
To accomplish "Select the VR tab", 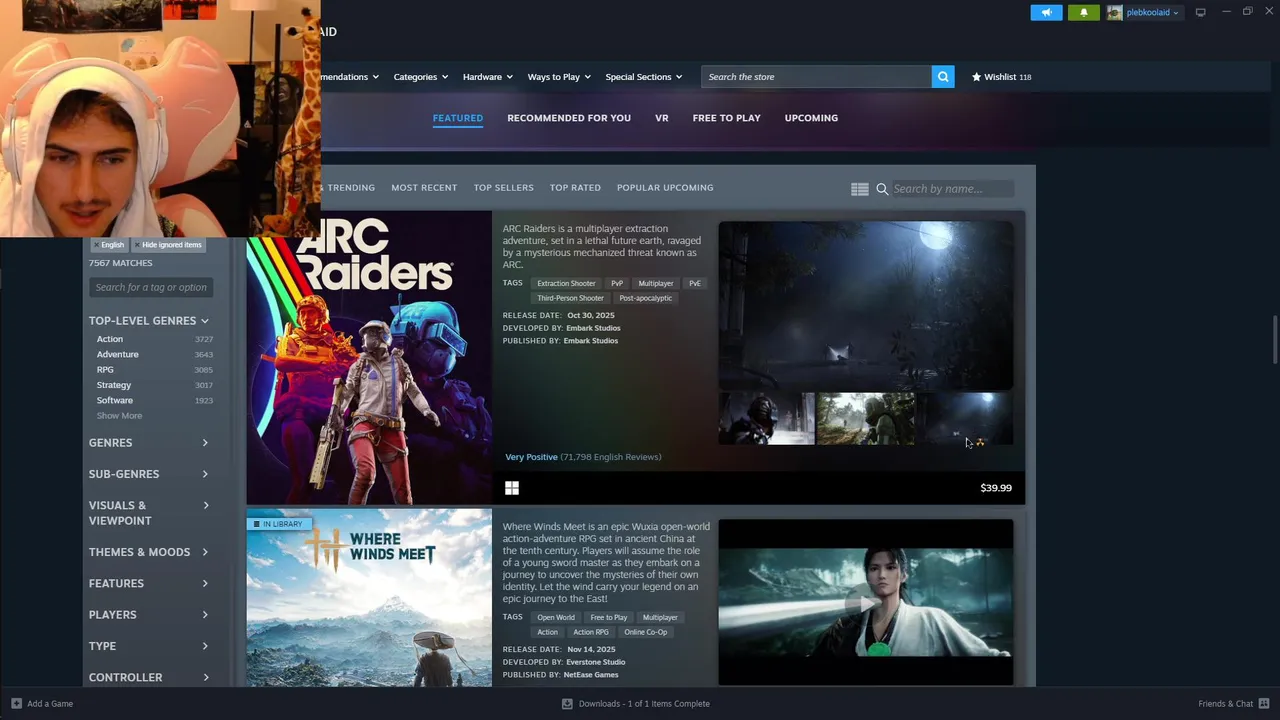I will (x=662, y=118).
